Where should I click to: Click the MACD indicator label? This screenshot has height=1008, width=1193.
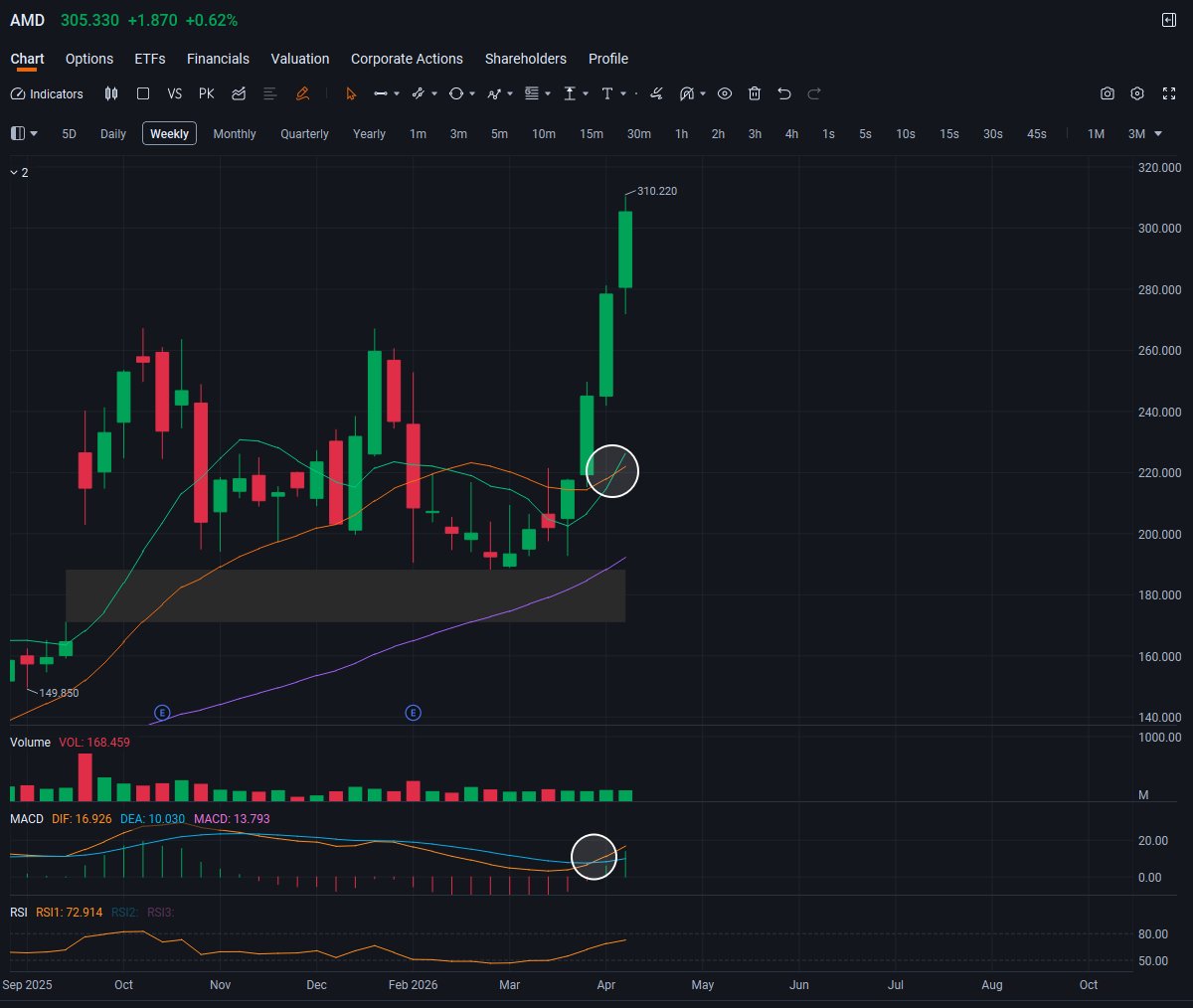[27, 819]
